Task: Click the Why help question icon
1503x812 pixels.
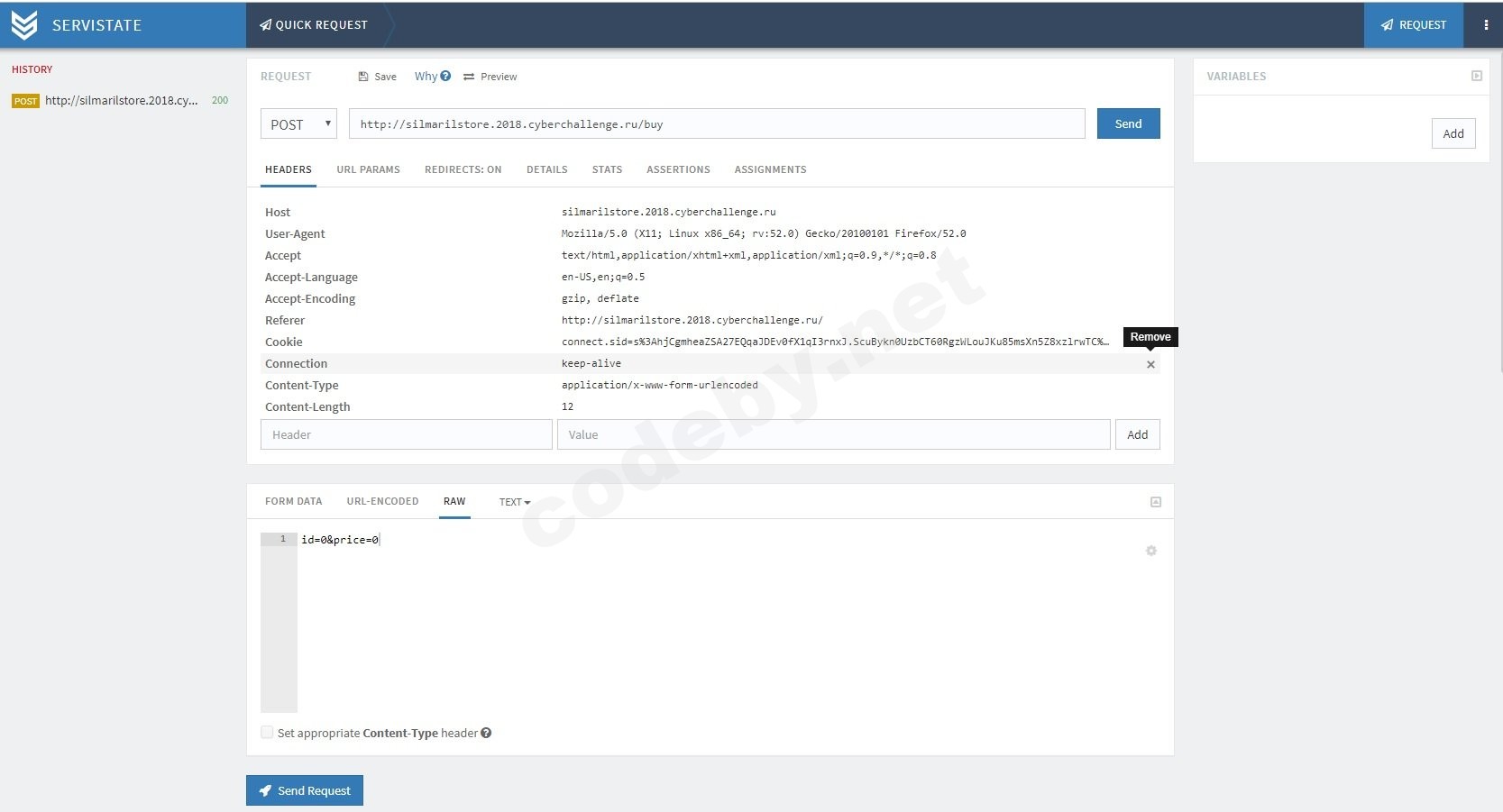Action: click(x=445, y=77)
